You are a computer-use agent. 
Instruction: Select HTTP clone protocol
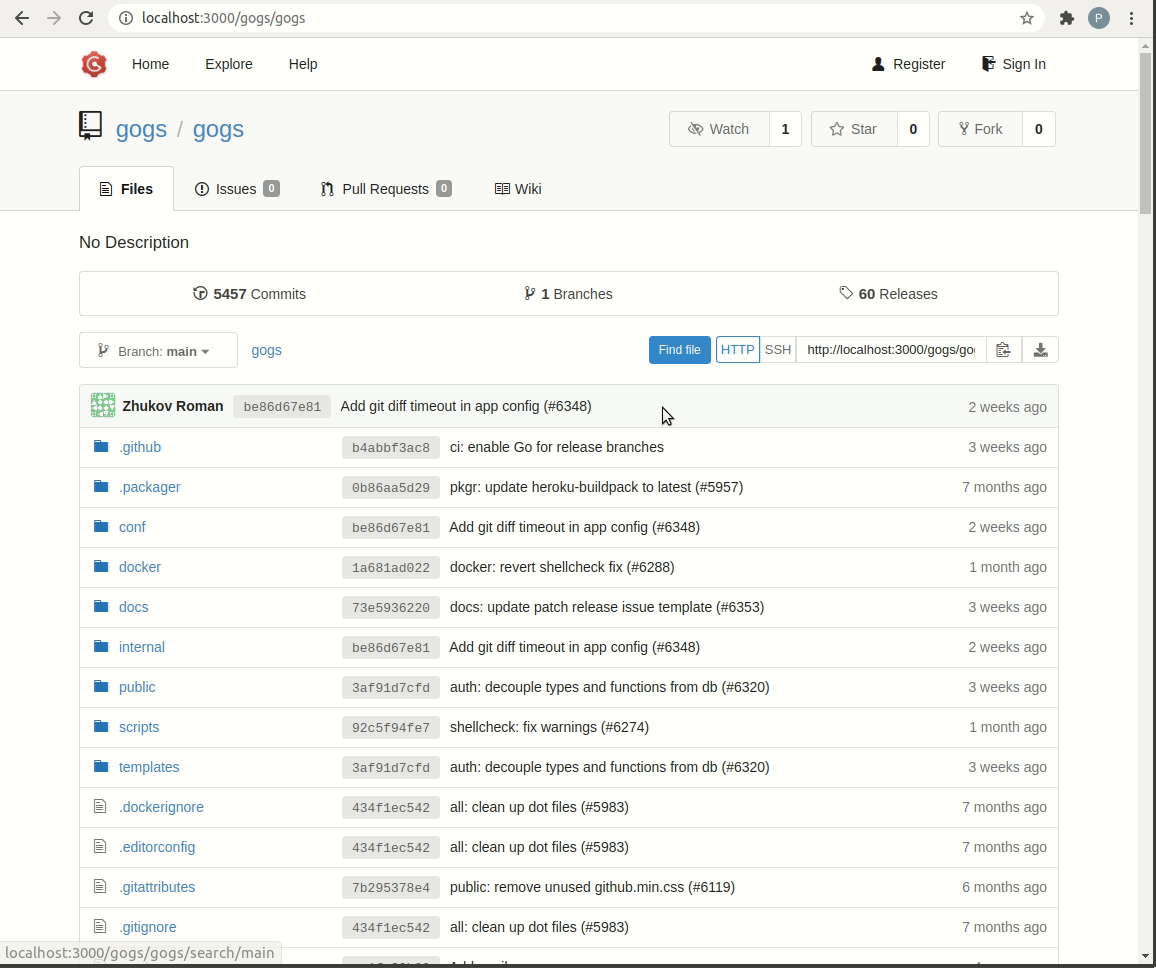coord(737,350)
